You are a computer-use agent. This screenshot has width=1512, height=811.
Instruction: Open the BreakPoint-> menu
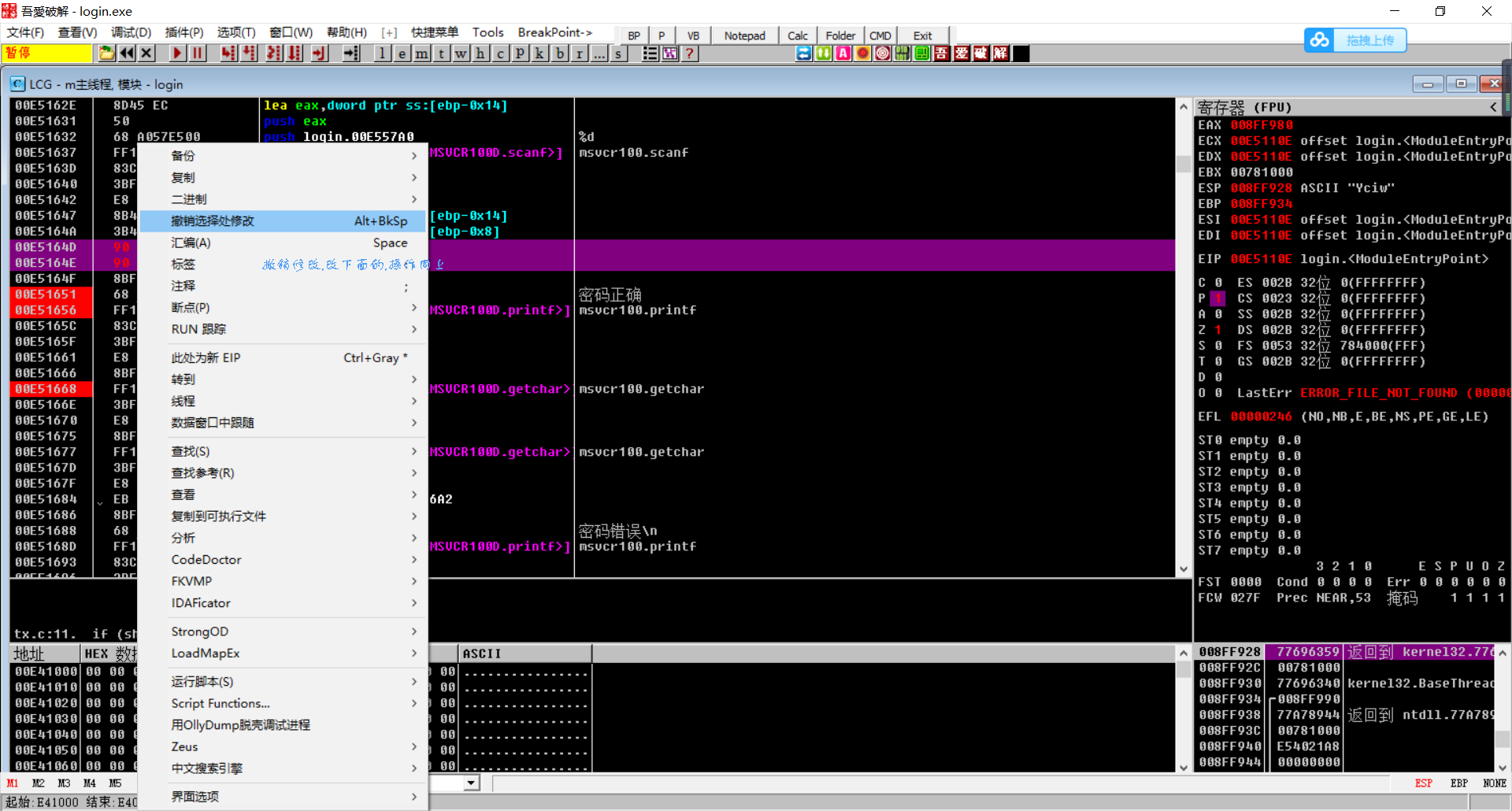coord(555,32)
